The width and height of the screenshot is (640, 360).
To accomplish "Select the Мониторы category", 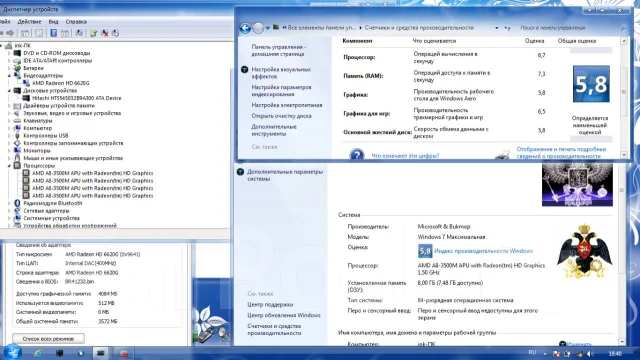I will click(x=37, y=151).
